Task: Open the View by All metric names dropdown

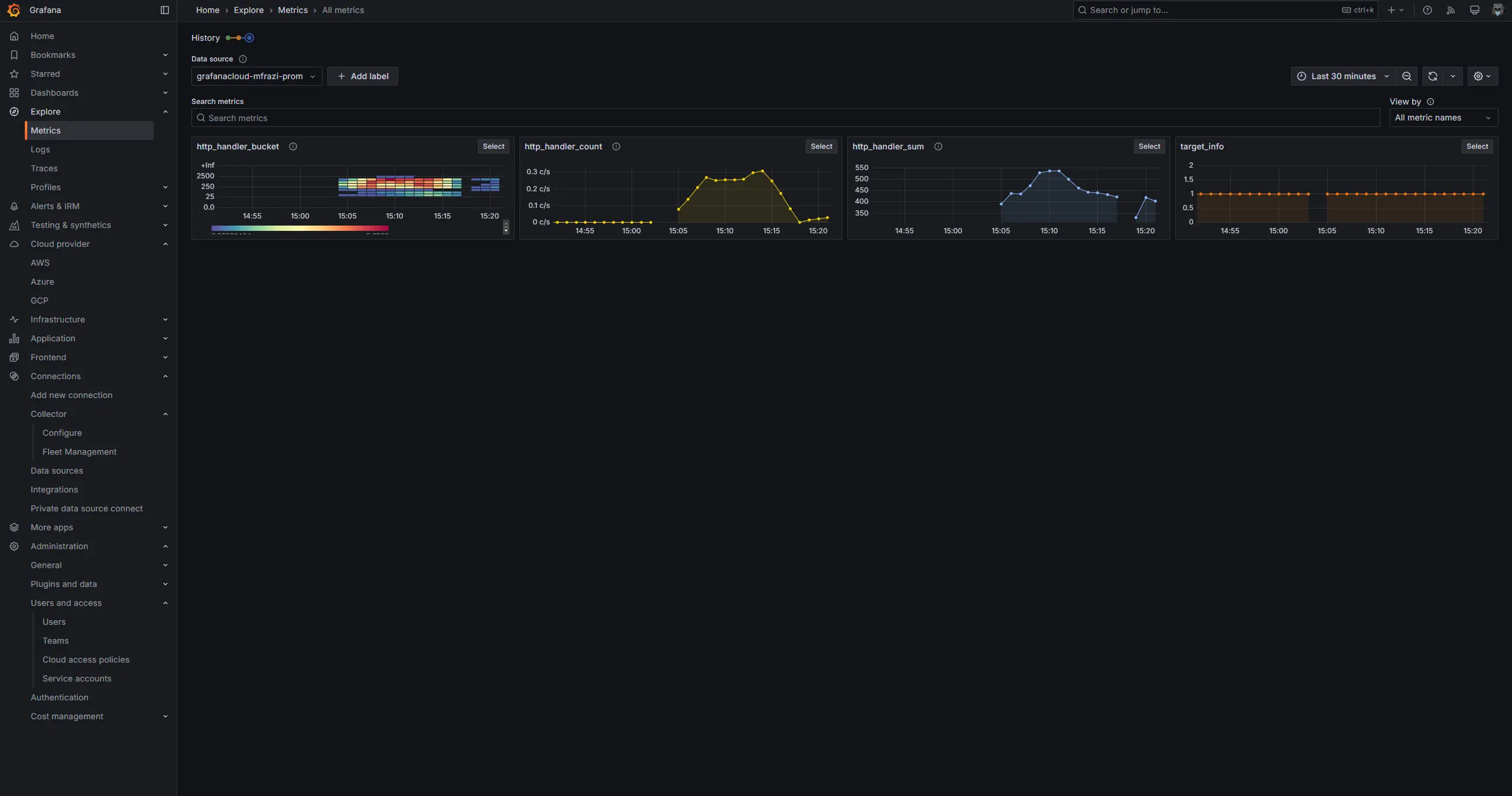Action: 1443,118
